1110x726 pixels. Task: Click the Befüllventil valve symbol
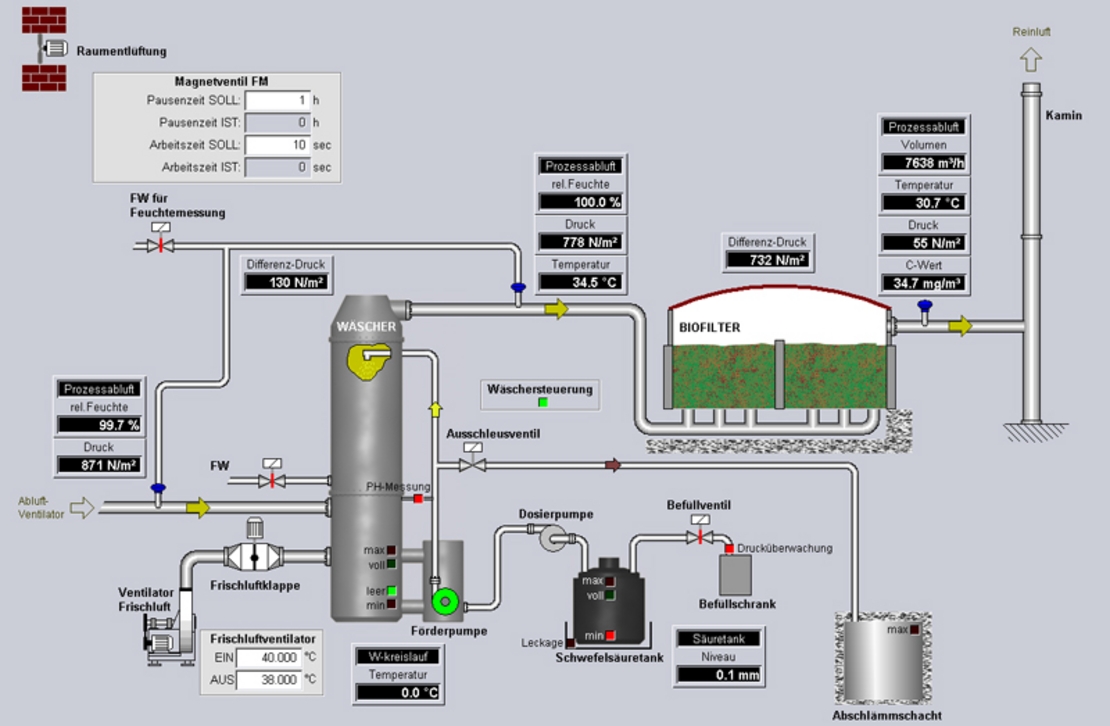click(x=700, y=537)
